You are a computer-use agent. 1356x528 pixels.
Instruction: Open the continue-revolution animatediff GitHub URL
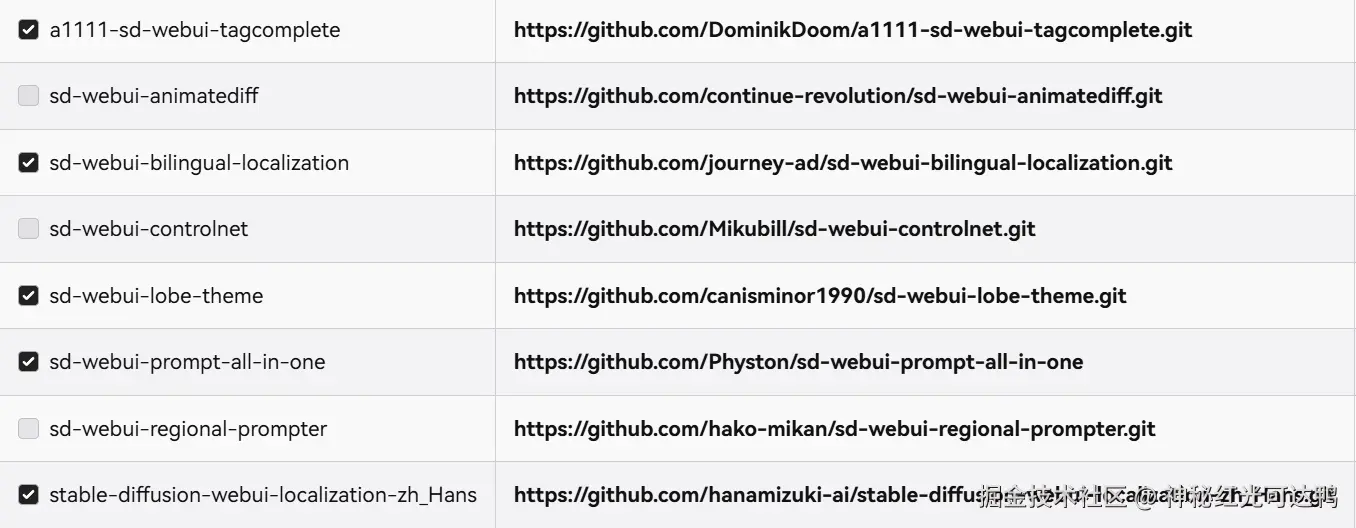837,96
